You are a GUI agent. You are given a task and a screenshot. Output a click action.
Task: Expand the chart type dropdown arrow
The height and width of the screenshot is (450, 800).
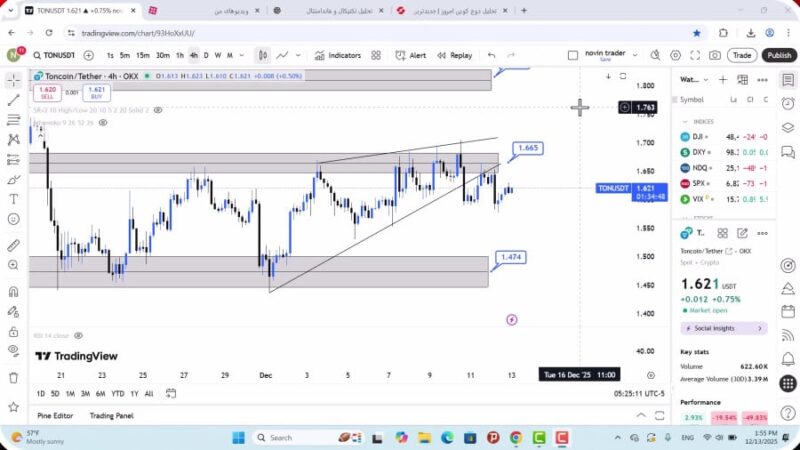[x=300, y=56]
